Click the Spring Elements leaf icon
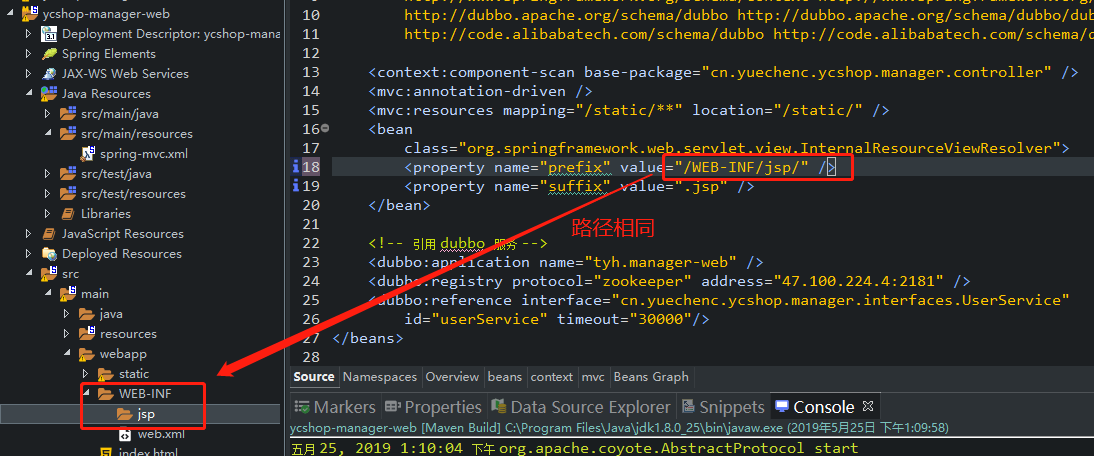 (49, 54)
